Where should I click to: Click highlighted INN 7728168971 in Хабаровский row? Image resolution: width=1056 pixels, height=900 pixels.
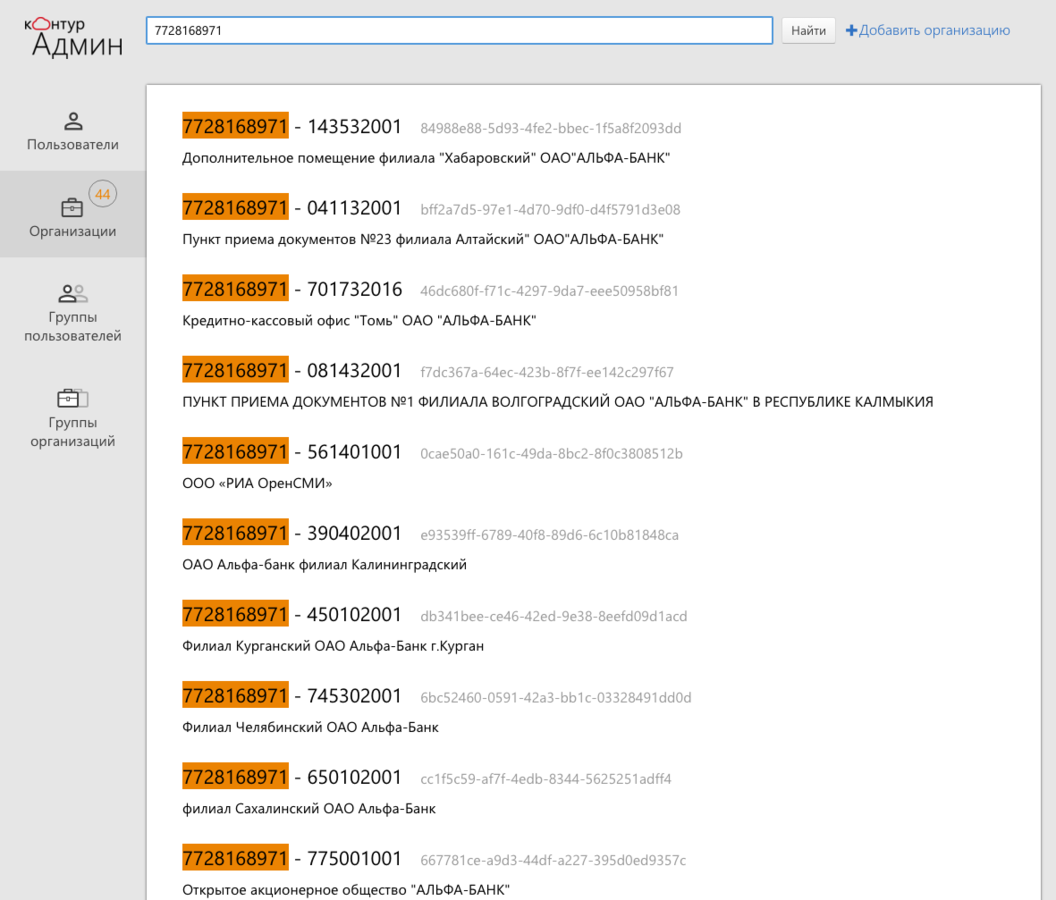(235, 126)
